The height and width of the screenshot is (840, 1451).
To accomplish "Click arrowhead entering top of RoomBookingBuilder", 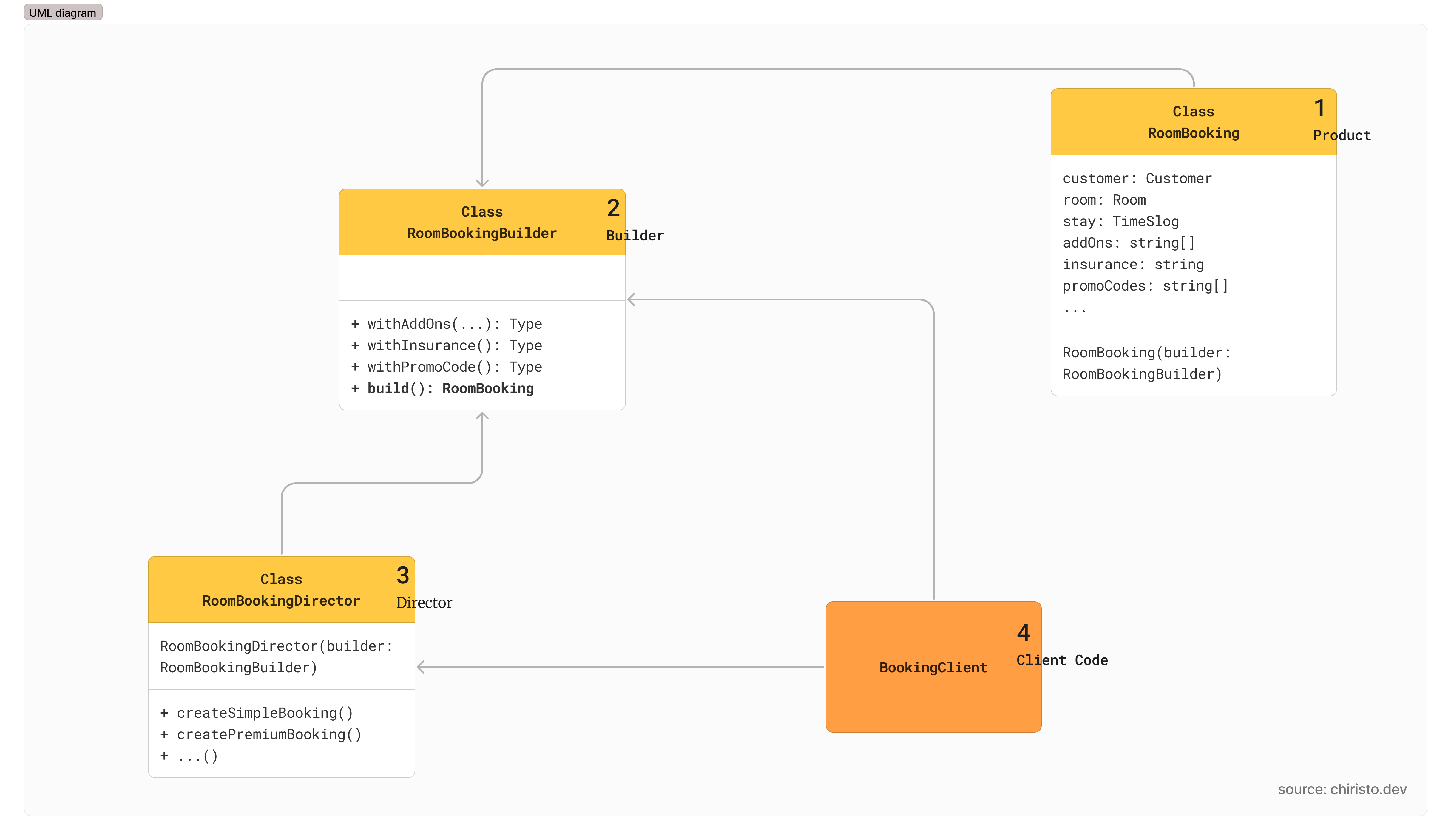I will click(482, 183).
